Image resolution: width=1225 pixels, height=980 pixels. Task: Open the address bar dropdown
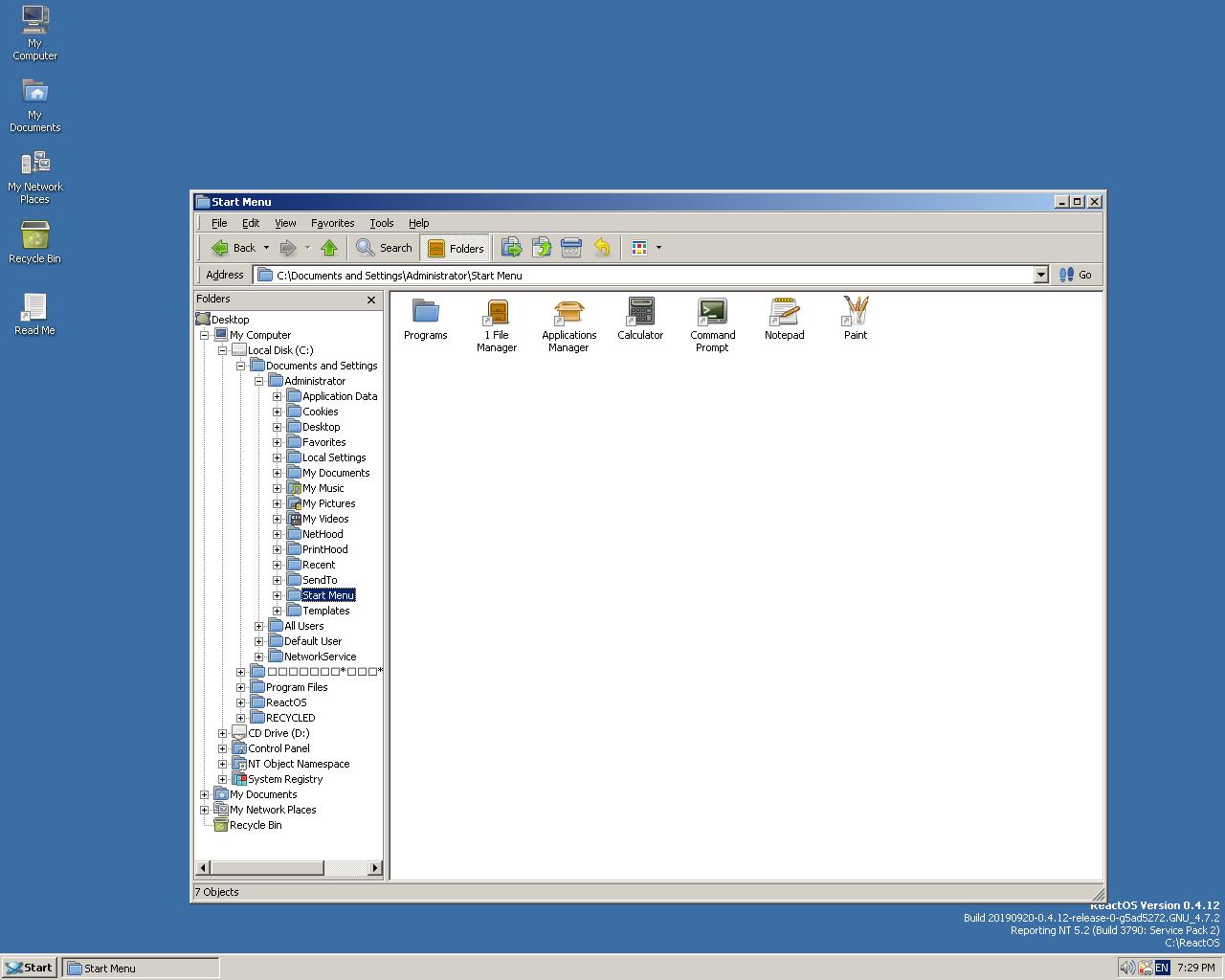pyautogui.click(x=1041, y=275)
